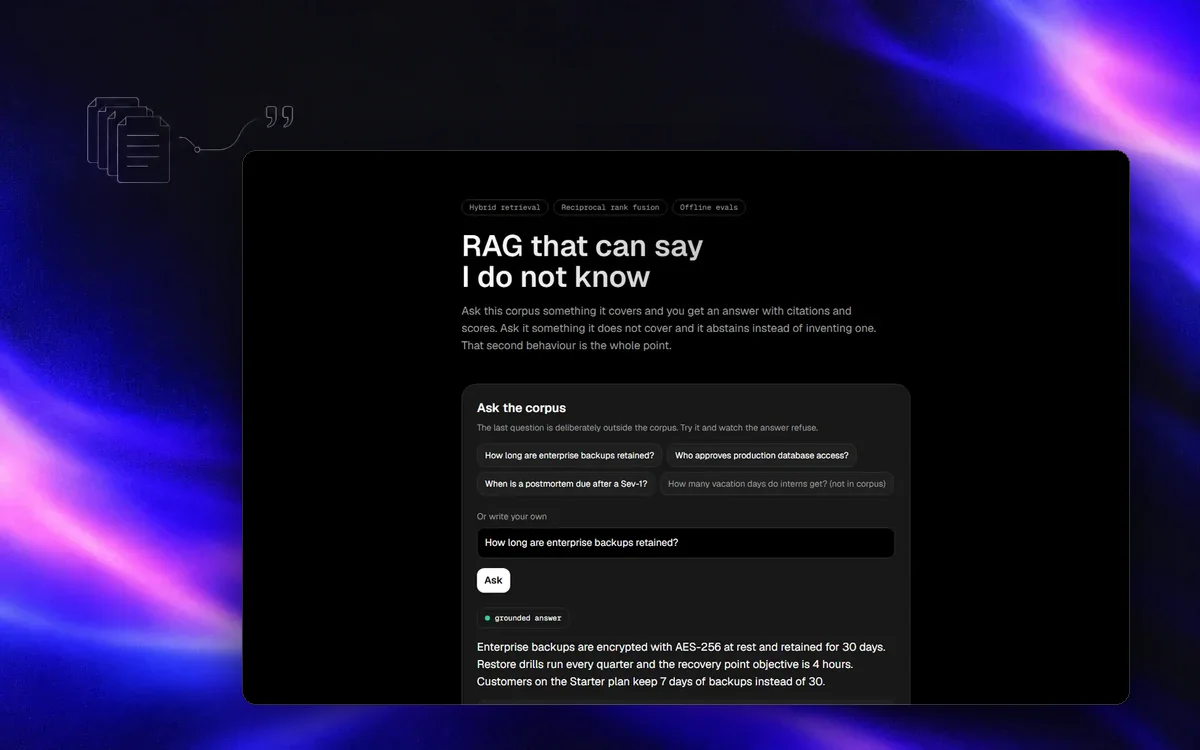Click the 'Offline evals' tag
The height and width of the screenshot is (750, 1200).
709,208
